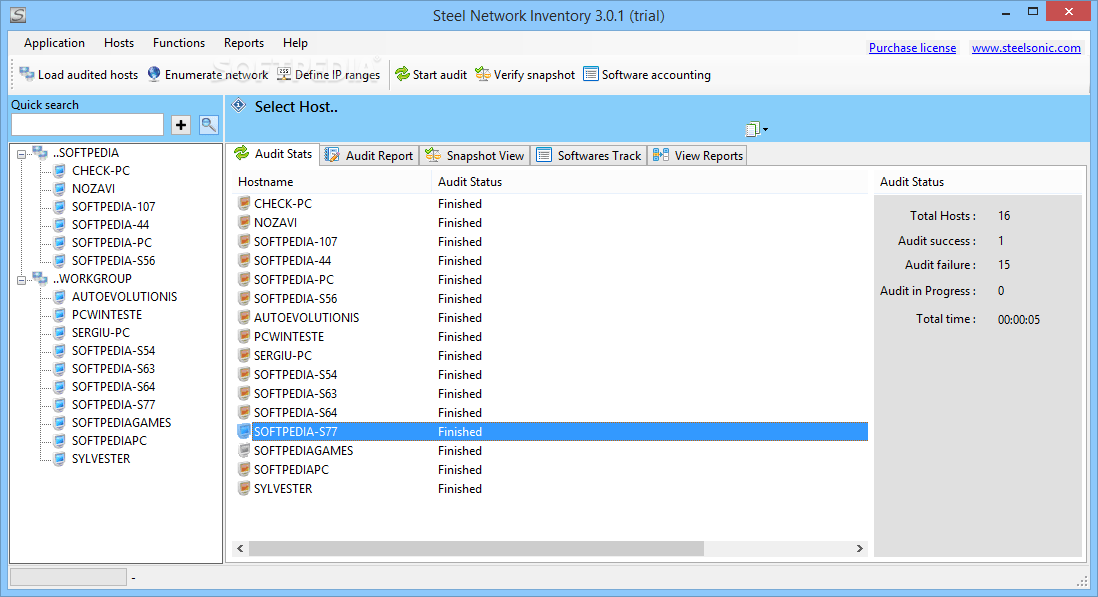Open Software accounting via its toolbar icon
This screenshot has height=597, width=1098.
tap(592, 74)
